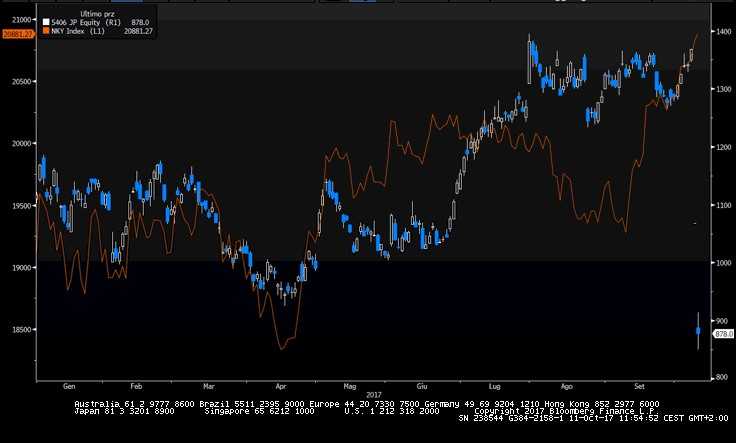Click the 1300 right axis label

tap(723, 89)
